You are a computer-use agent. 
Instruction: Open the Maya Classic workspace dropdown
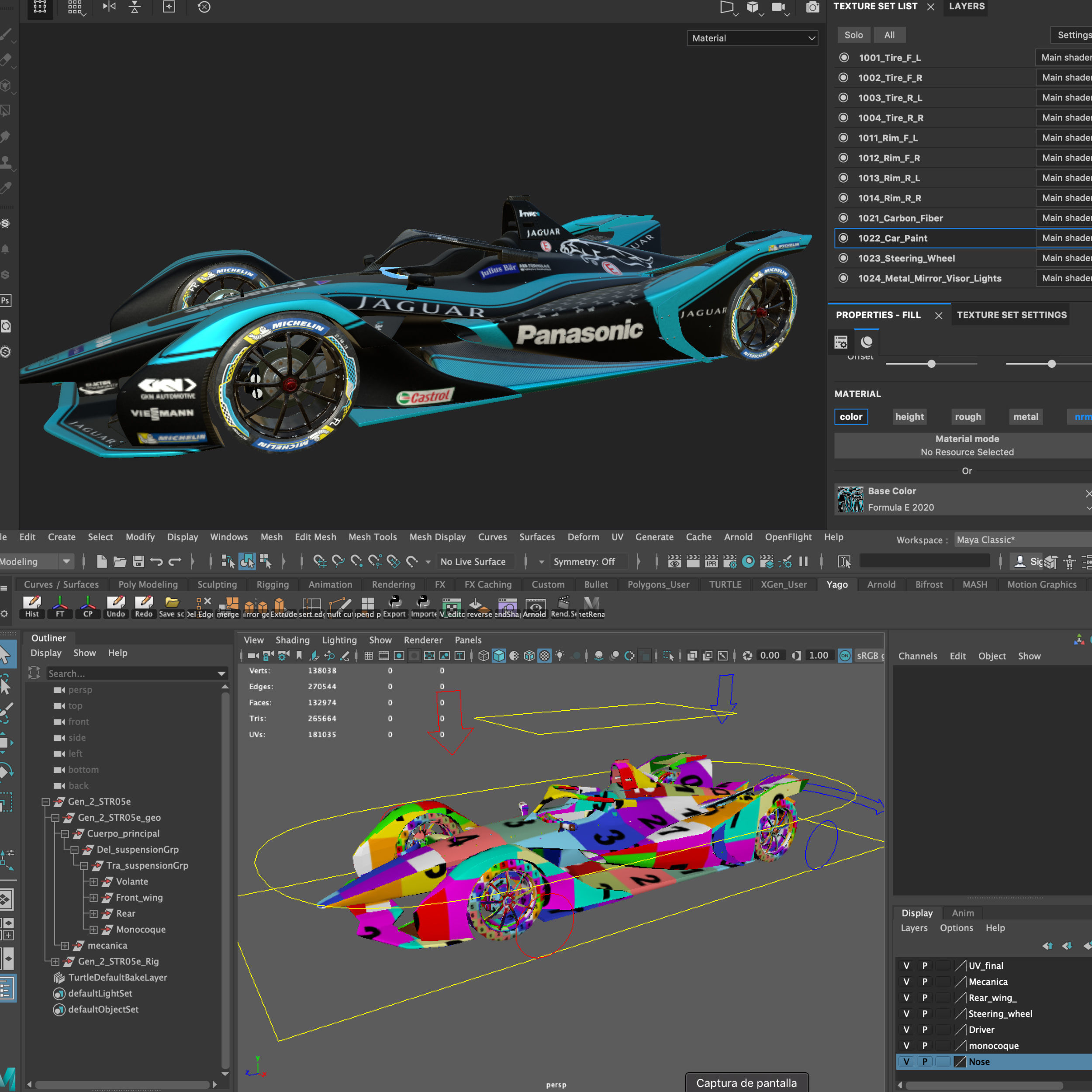click(1023, 540)
